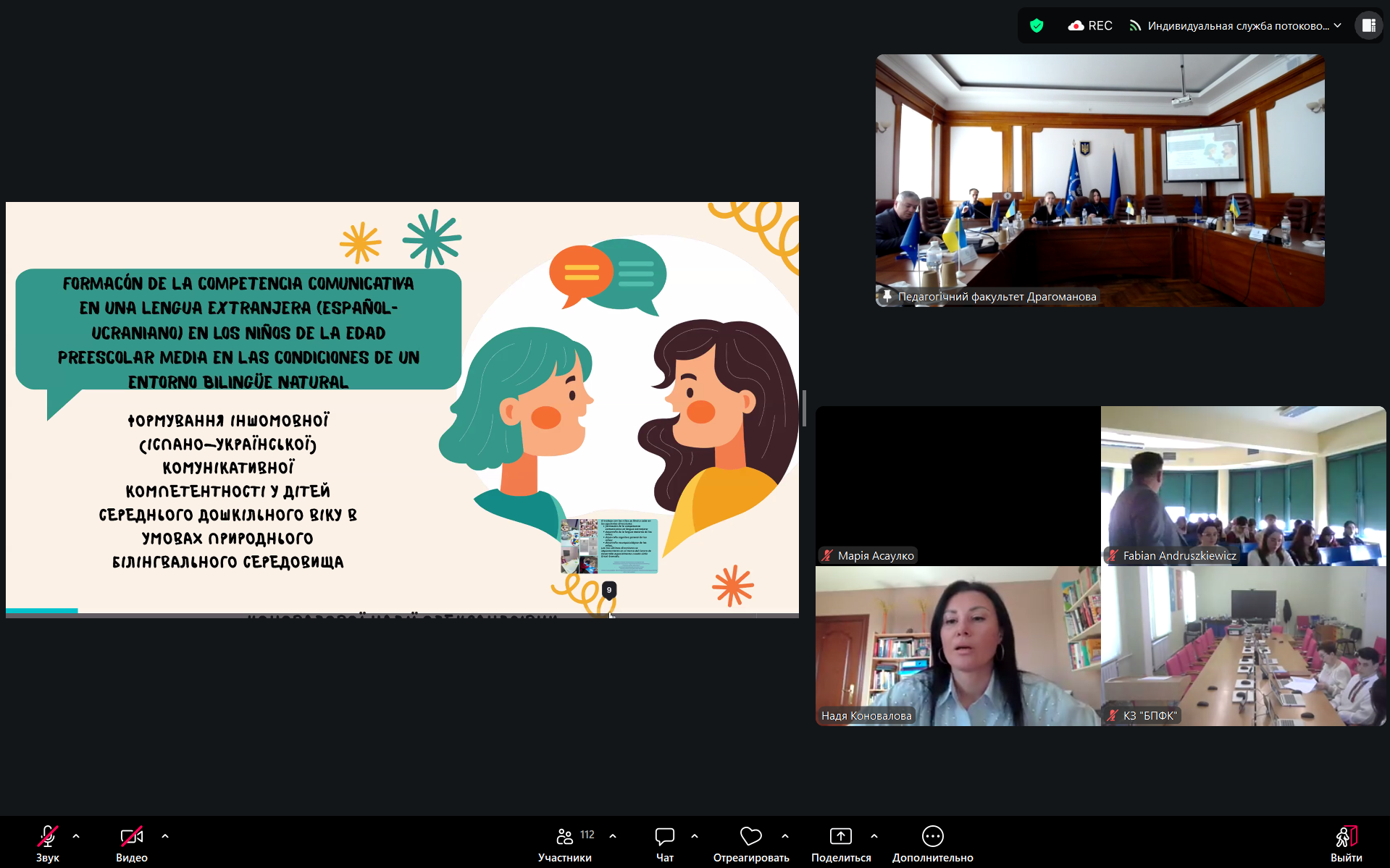
Task: Click the Выйти leave meeting button
Action: [x=1346, y=843]
